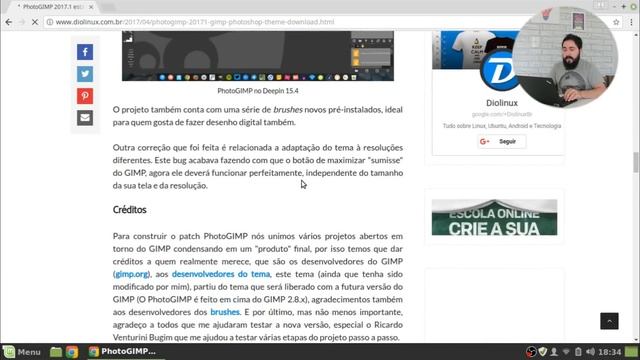
Task: Close the PhotoGIMP 2017.1 tab
Action: pos(91,7)
